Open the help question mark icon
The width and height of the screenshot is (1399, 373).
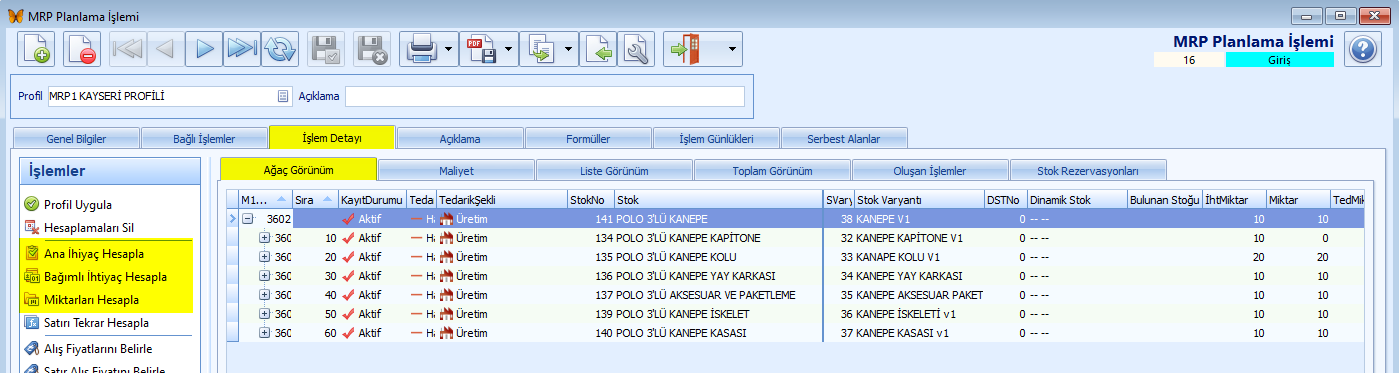tap(1362, 49)
